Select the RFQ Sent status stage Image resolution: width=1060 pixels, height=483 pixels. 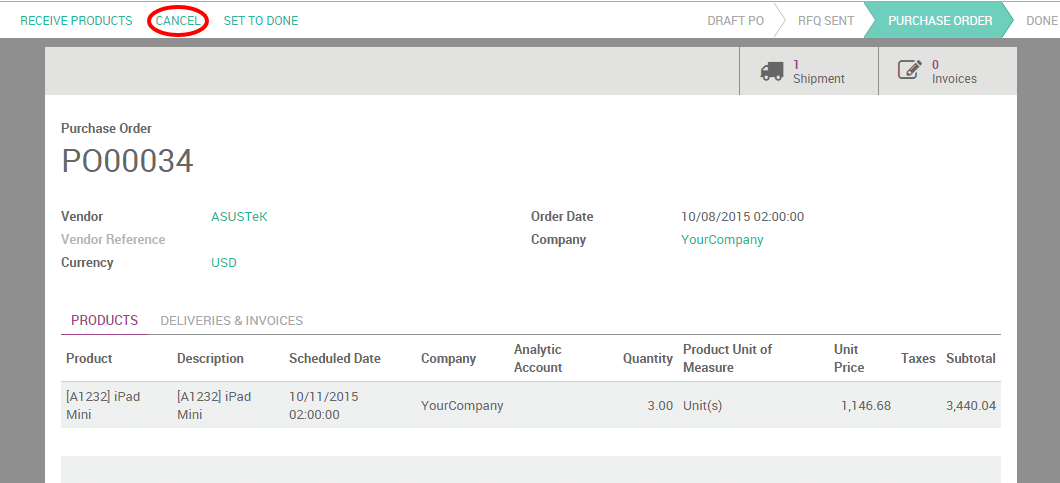click(x=823, y=21)
